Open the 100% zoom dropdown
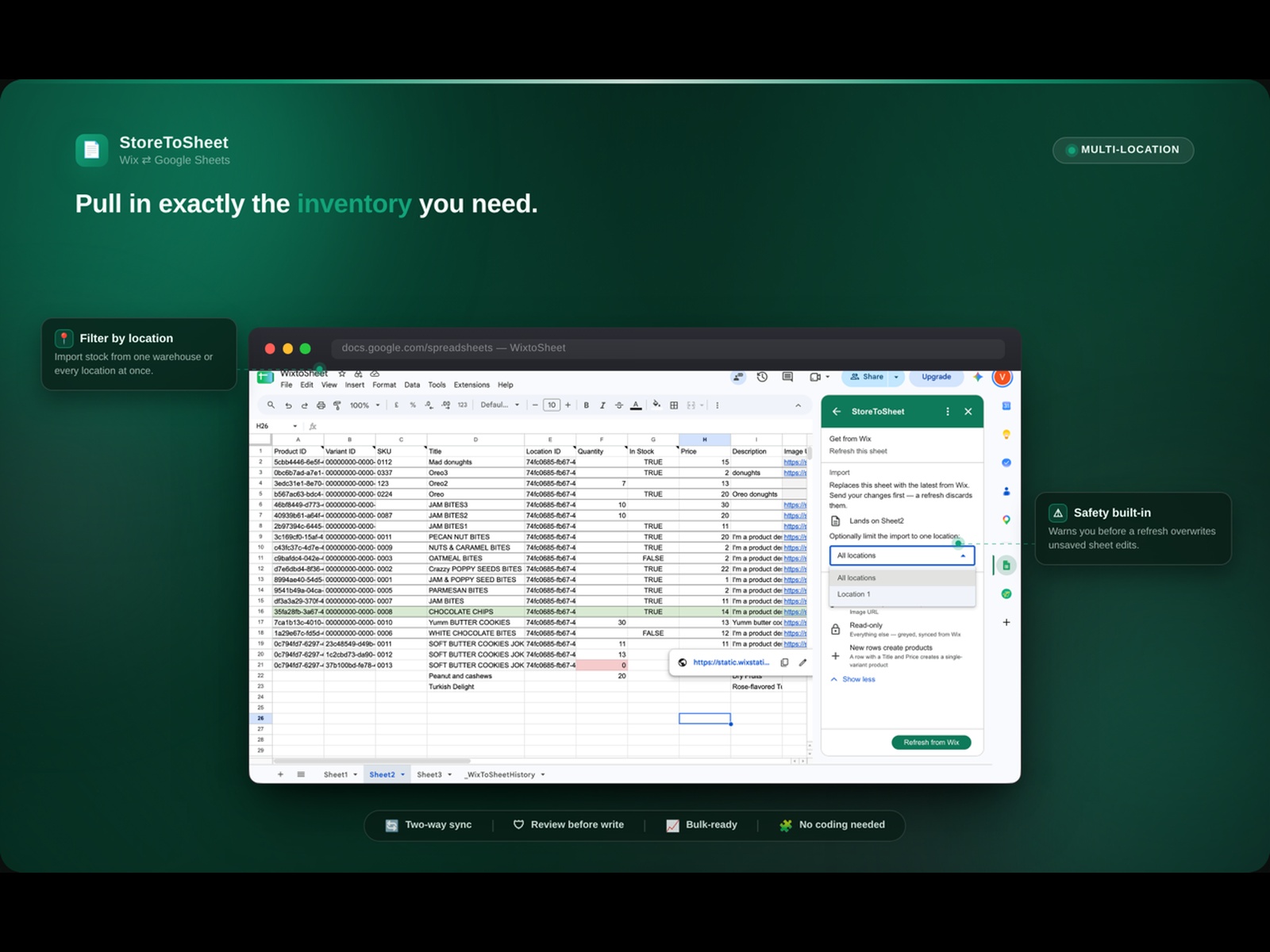This screenshot has height=952, width=1270. [365, 405]
